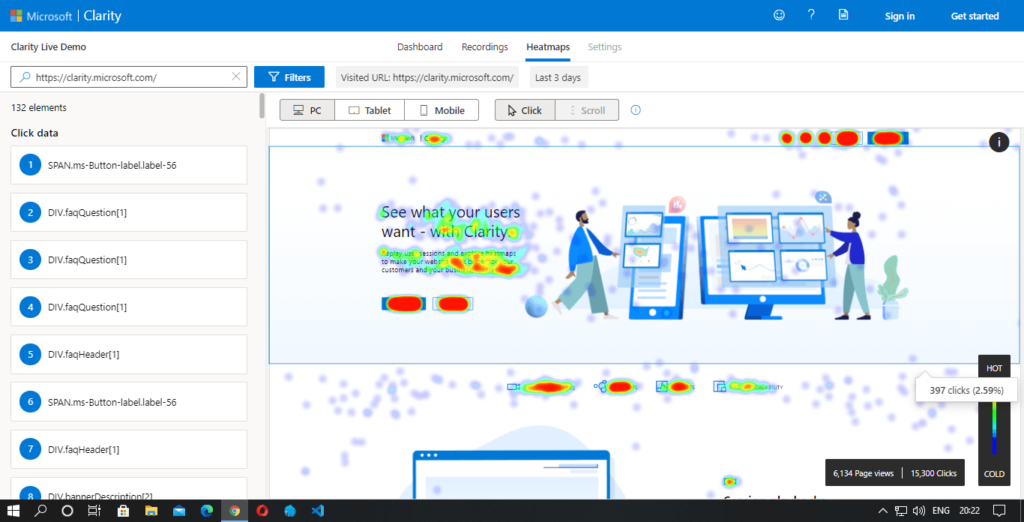Click the 15,300 Clicks stat
This screenshot has width=1024, height=522.
[933, 472]
